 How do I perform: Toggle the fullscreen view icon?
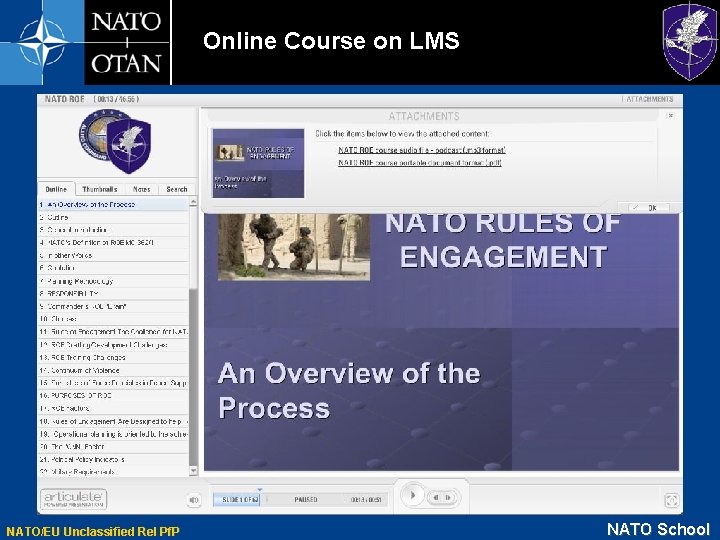click(671, 500)
